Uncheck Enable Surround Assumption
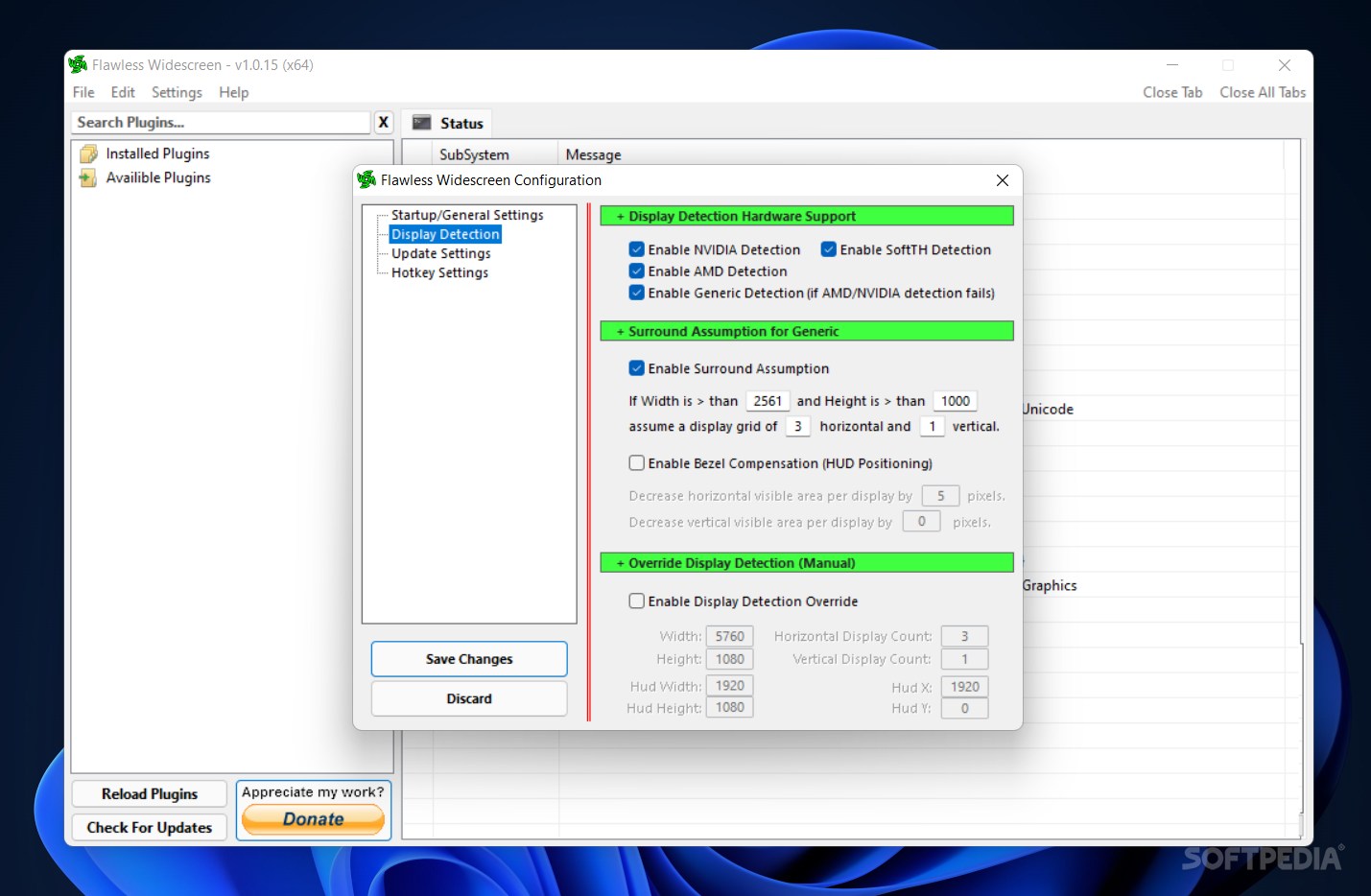This screenshot has height=896, width=1371. click(636, 368)
